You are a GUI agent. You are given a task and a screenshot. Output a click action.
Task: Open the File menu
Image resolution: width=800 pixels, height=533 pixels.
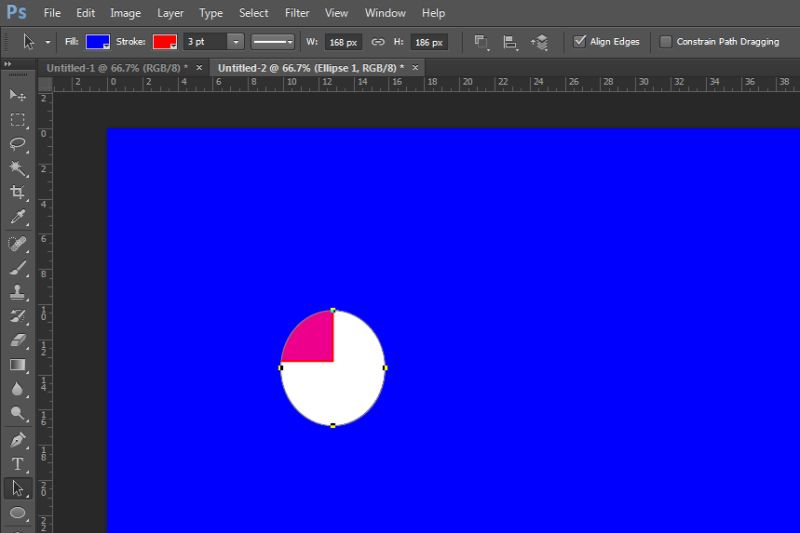(x=52, y=13)
